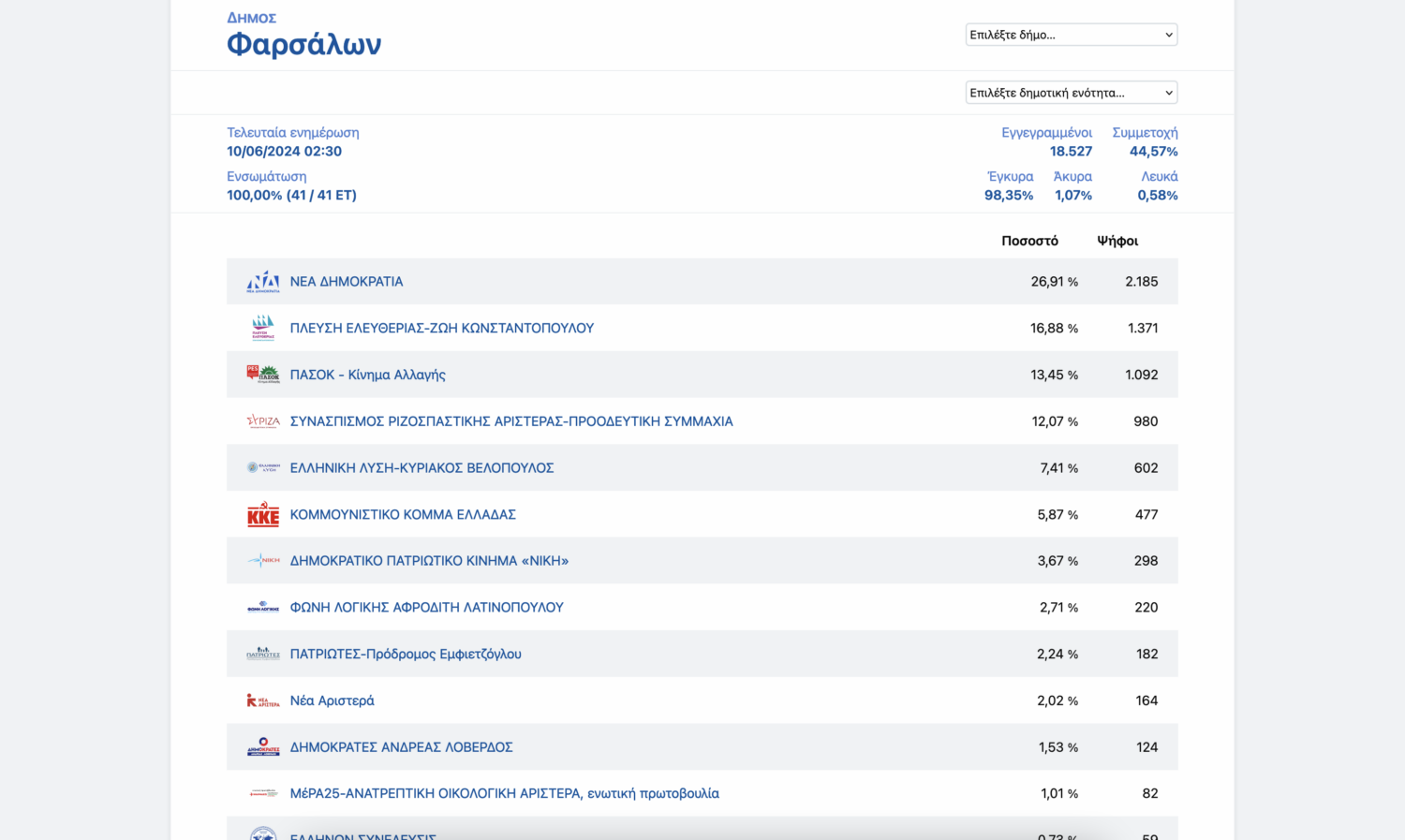The image size is (1405, 840).
Task: Click the ΝΙΚΗ party logo
Action: pos(263,561)
